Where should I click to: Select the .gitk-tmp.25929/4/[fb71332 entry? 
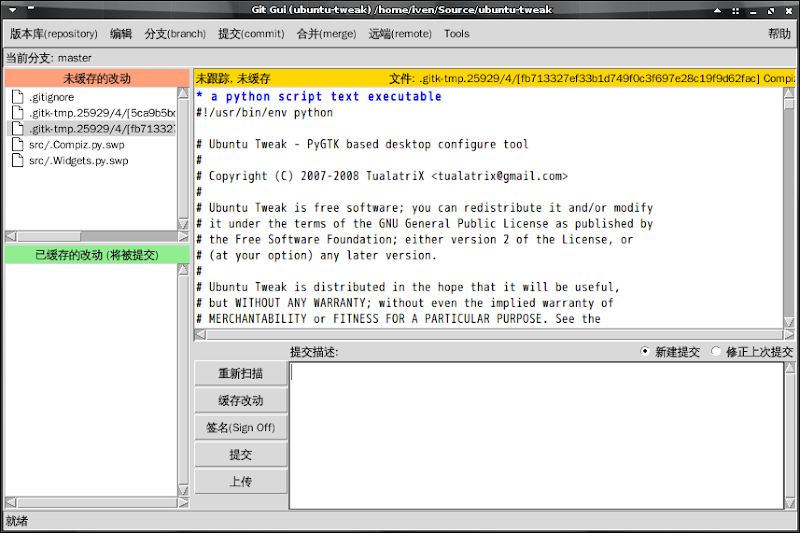pos(102,129)
